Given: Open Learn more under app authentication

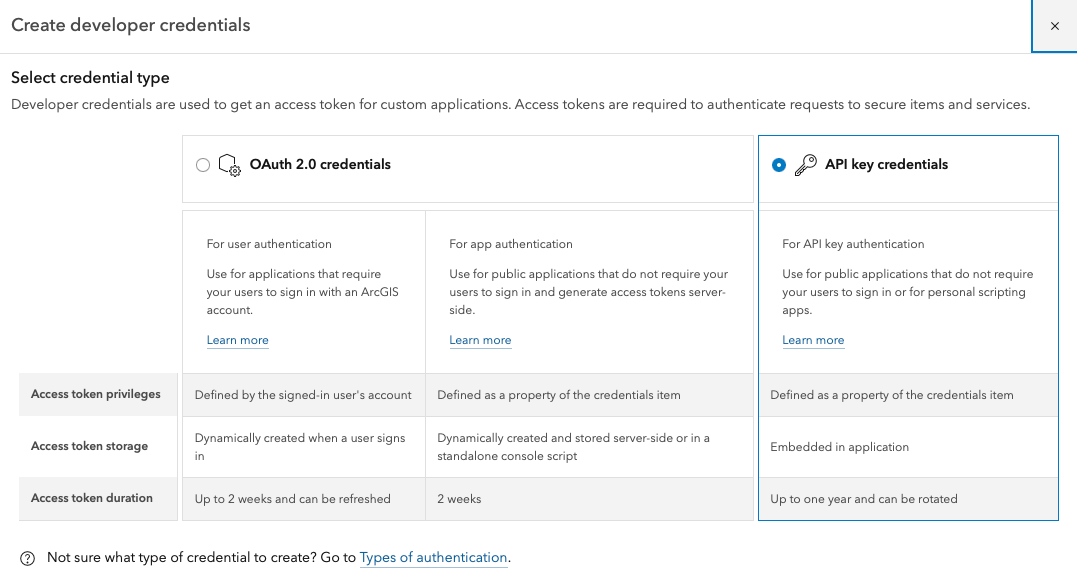Looking at the screenshot, I should pyautogui.click(x=480, y=340).
